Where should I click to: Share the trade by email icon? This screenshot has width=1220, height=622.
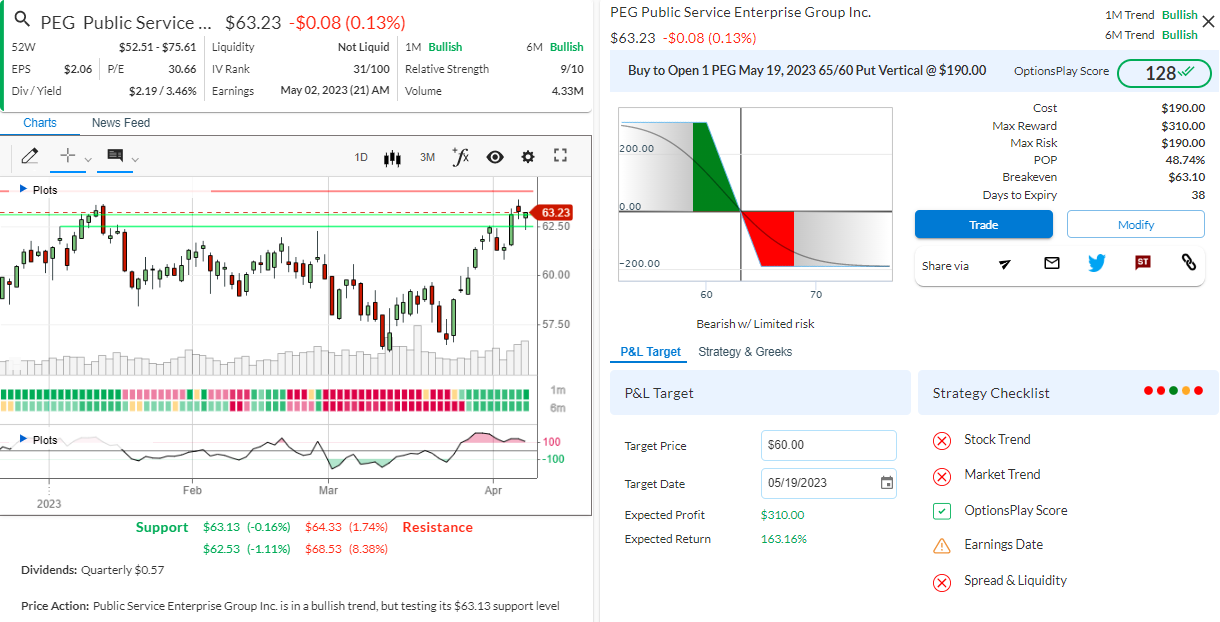[1051, 263]
